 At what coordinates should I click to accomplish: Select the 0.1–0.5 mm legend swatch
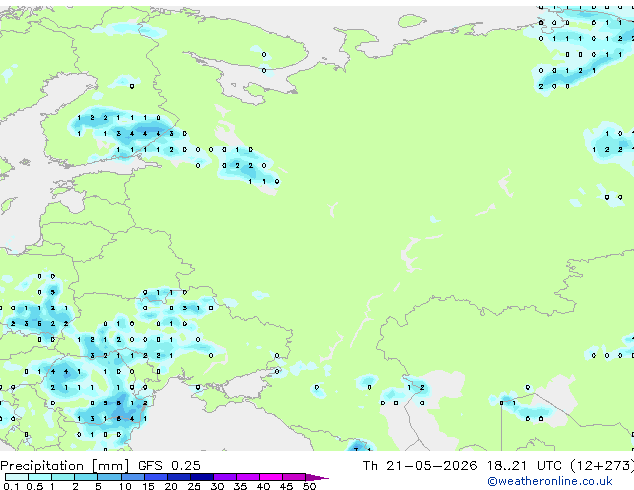tap(17, 477)
